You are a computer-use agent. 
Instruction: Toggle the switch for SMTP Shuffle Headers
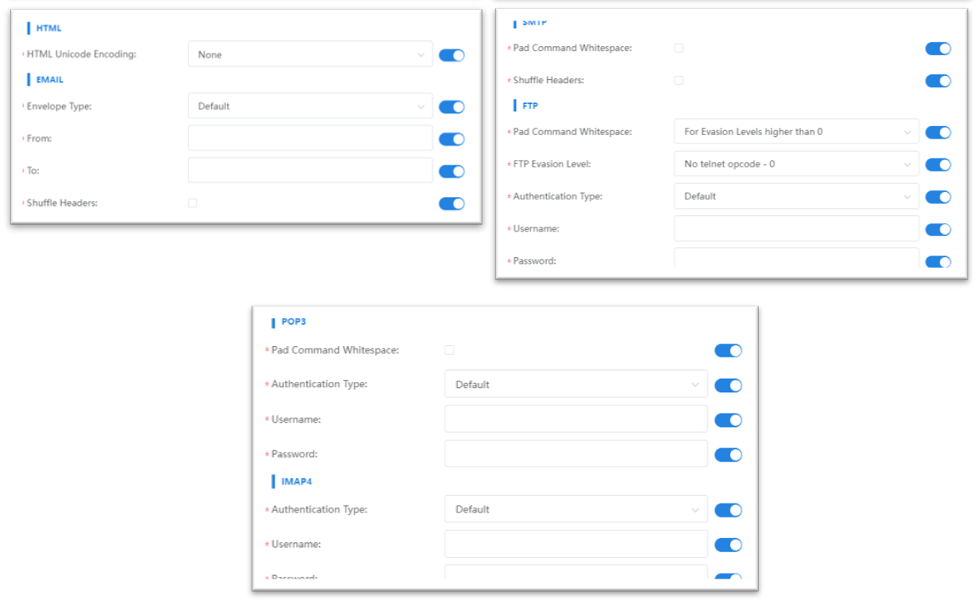pos(938,80)
